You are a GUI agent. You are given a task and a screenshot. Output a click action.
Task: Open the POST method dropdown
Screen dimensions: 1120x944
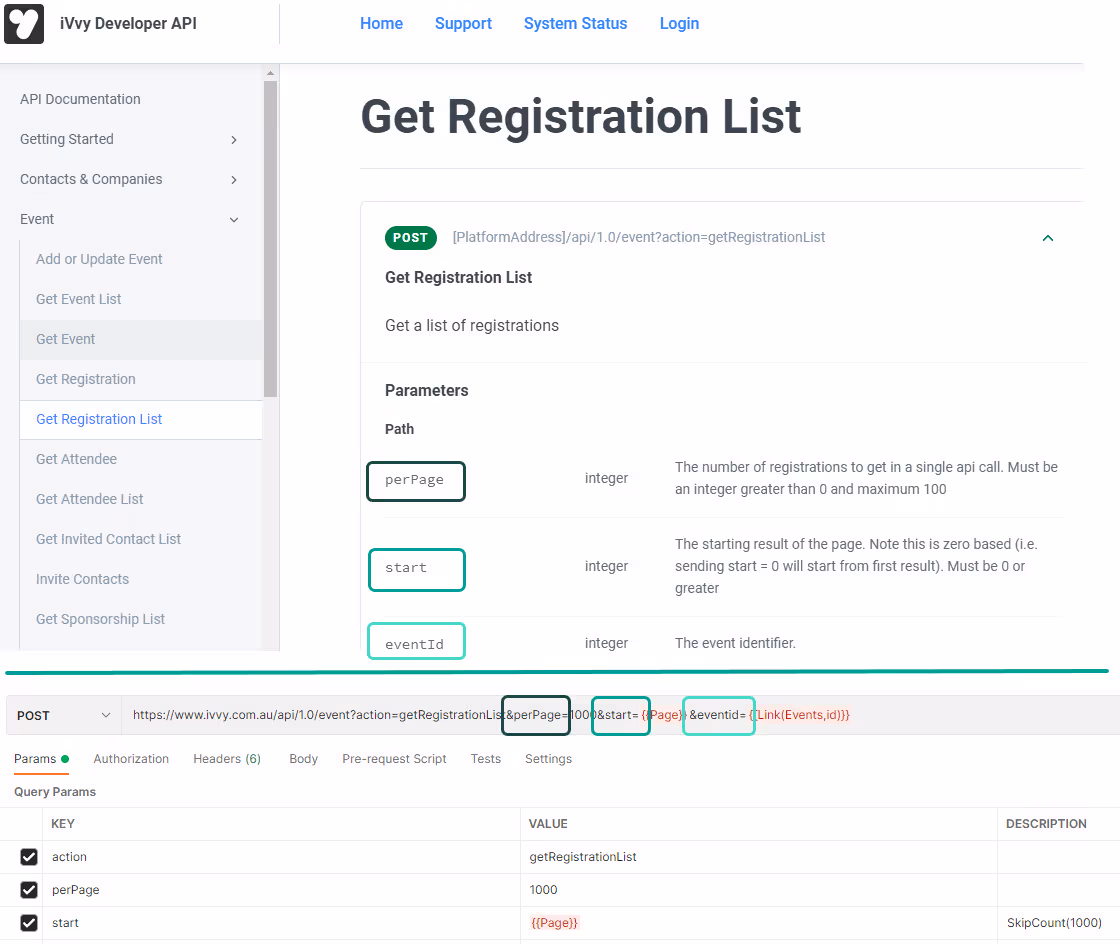[64, 716]
